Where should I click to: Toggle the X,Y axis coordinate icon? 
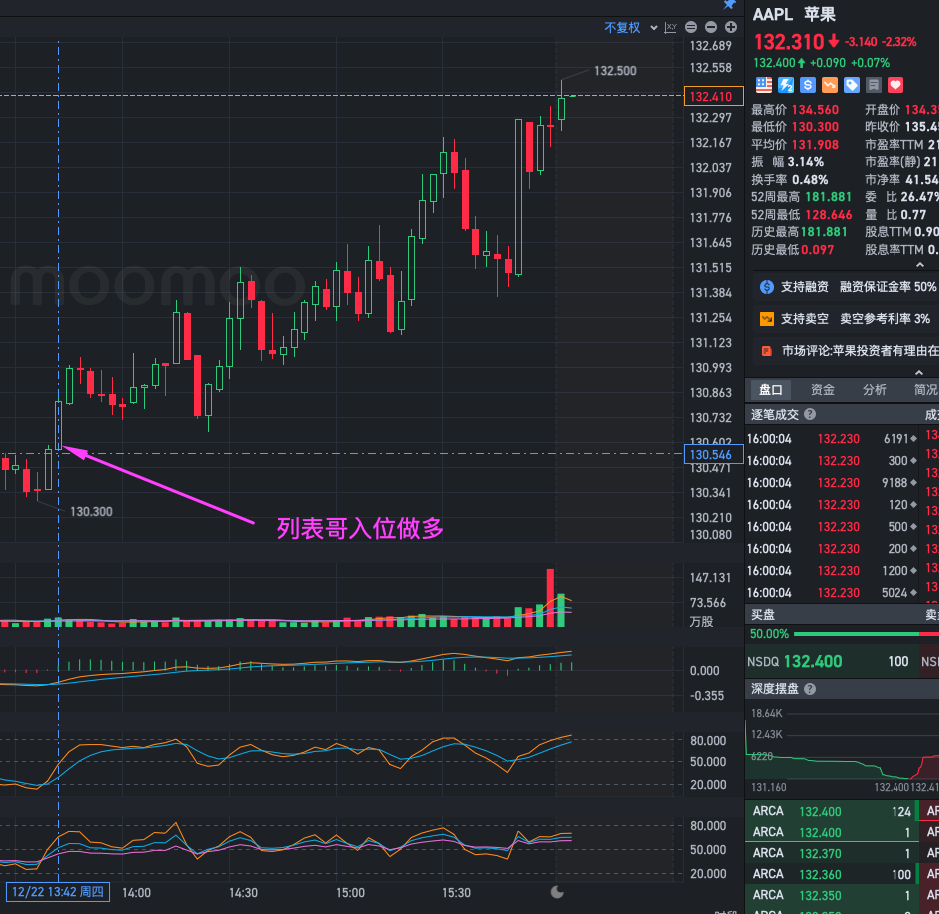670,28
